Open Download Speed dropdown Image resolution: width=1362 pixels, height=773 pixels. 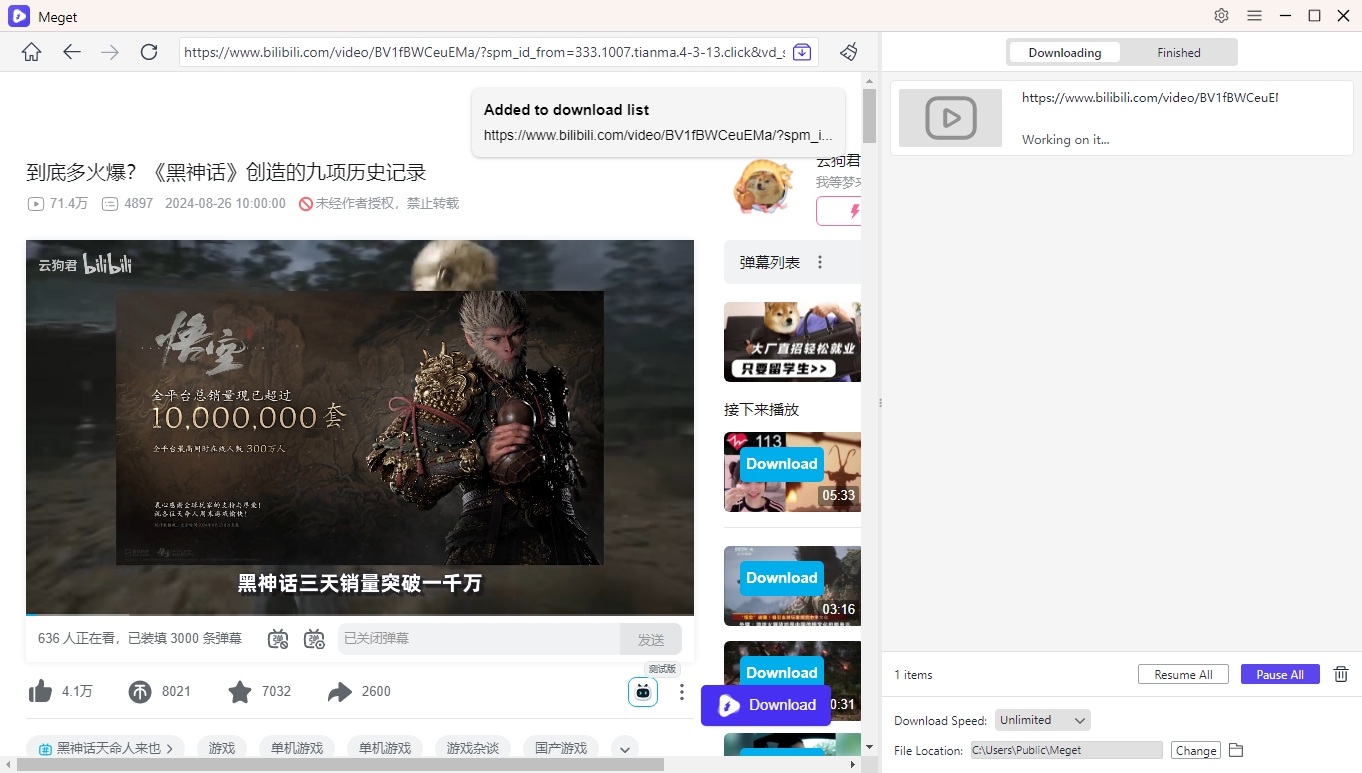click(1042, 720)
